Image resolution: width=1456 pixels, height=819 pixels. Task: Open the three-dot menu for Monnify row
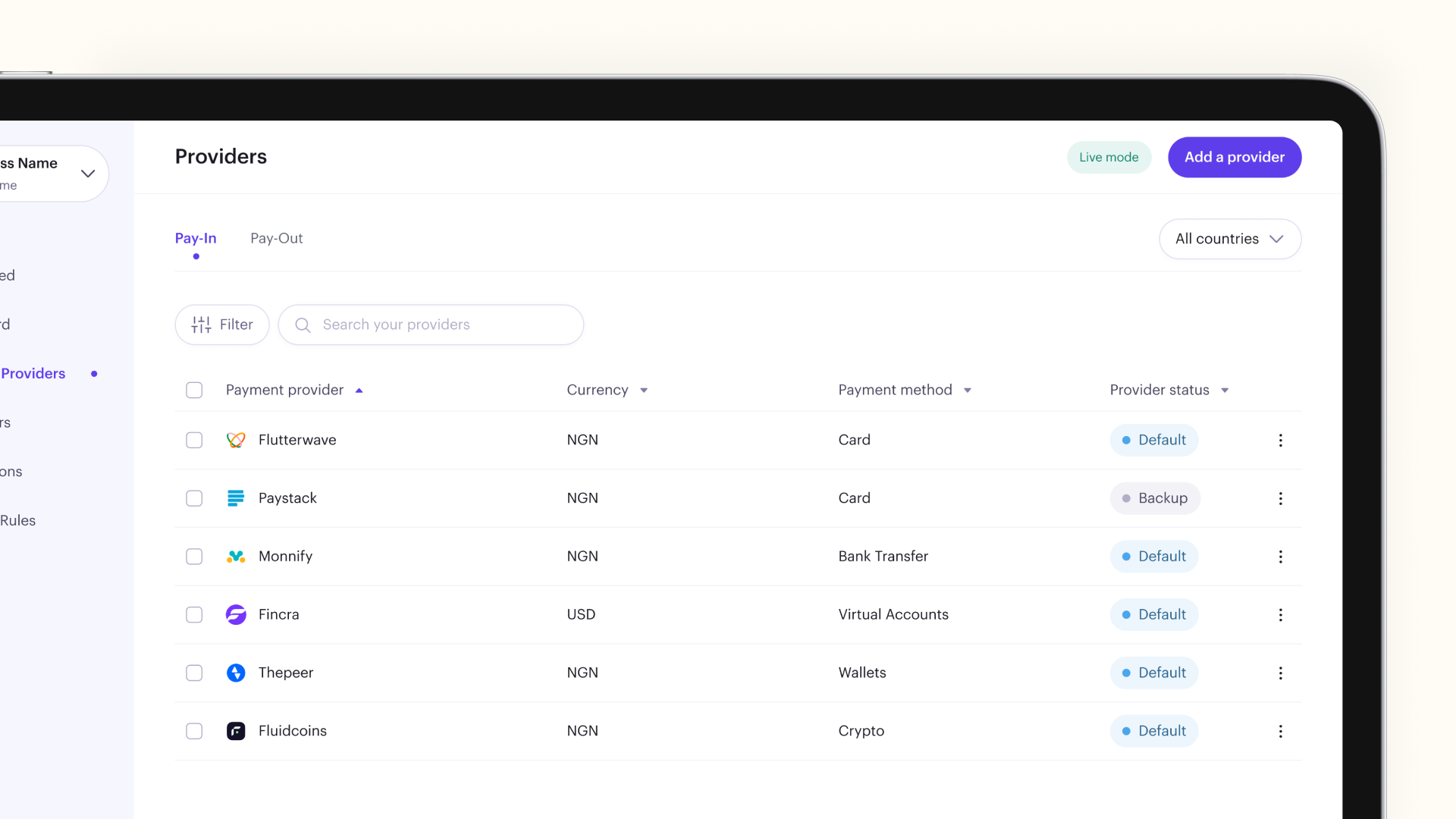pos(1280,557)
